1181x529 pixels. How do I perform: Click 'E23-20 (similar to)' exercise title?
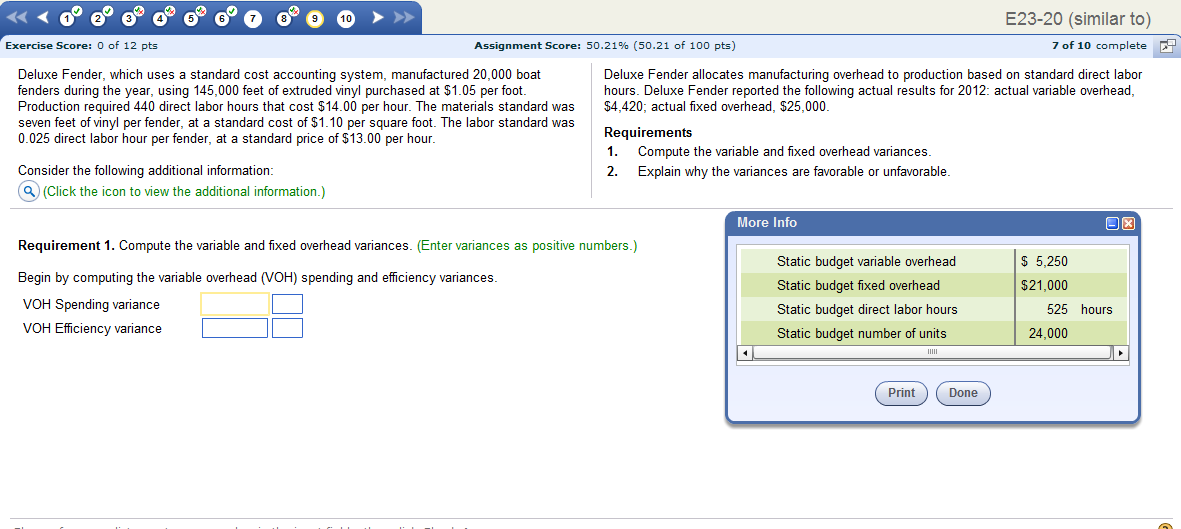[x=1079, y=18]
